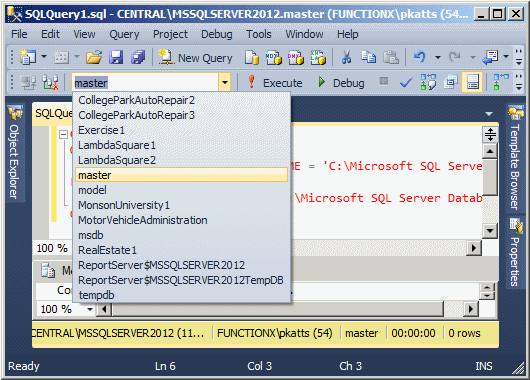The height and width of the screenshot is (380, 530).
Task: Select ReportServer$MSSQLSERVER2012TempDB from database list
Action: tap(182, 280)
